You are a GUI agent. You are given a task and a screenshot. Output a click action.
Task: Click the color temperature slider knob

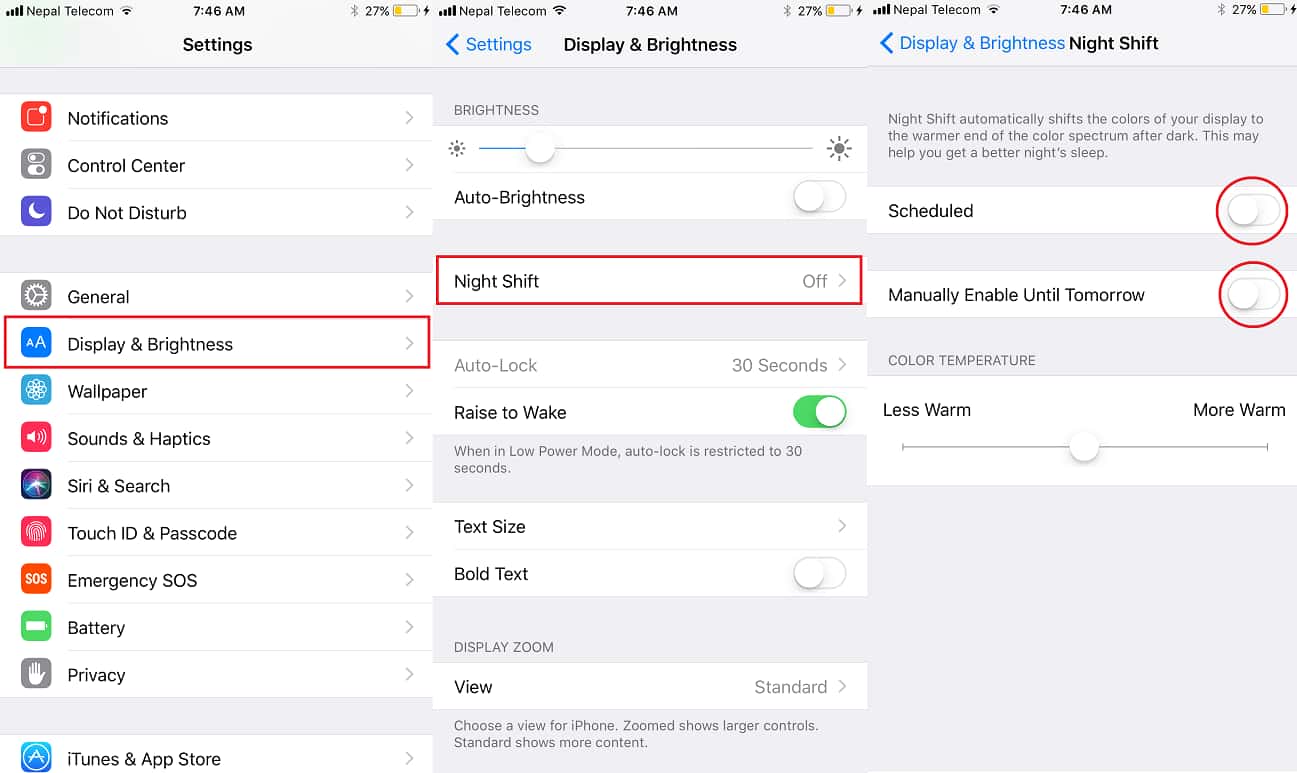pyautogui.click(x=1084, y=447)
